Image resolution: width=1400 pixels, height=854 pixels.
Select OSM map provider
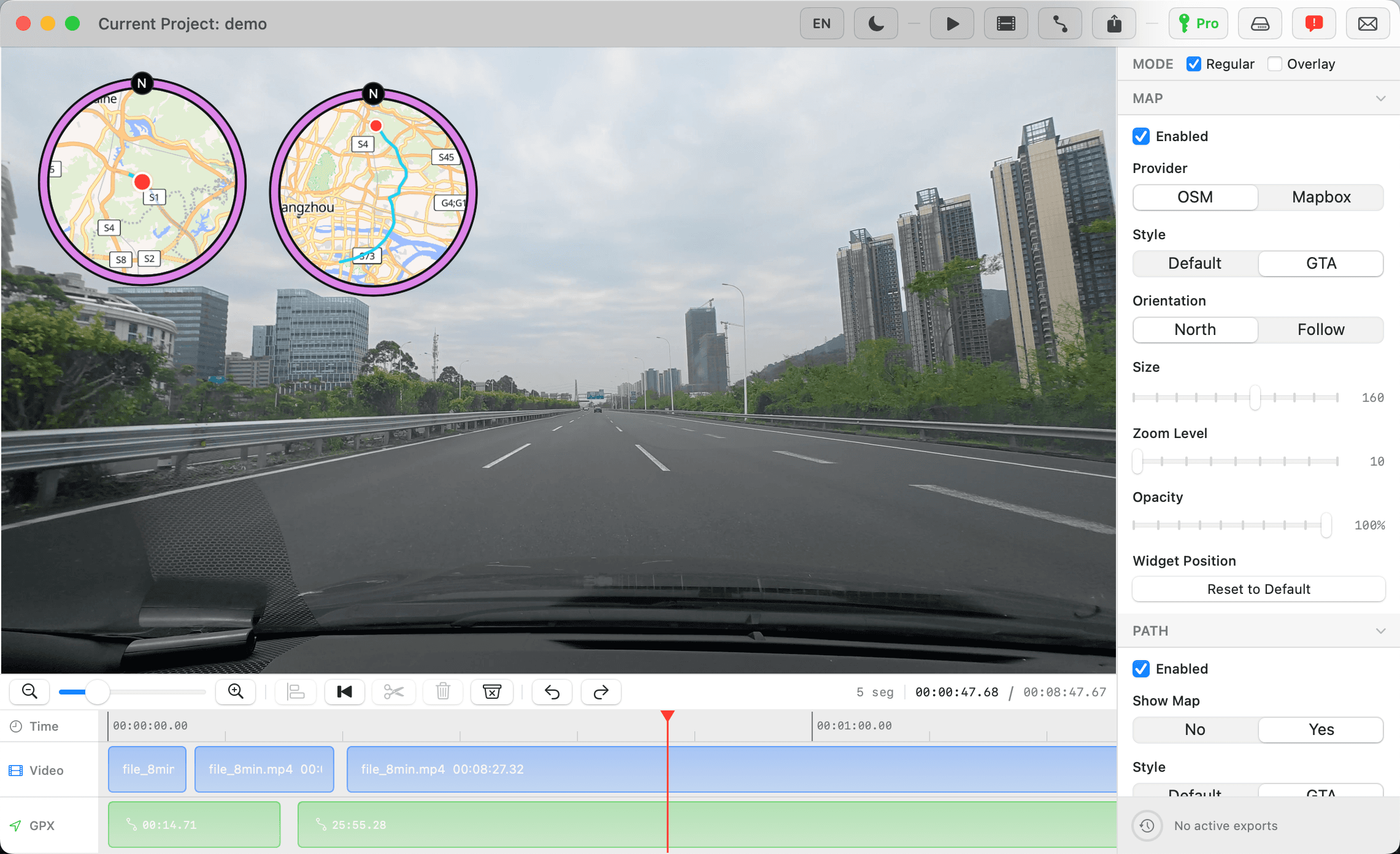(1195, 197)
